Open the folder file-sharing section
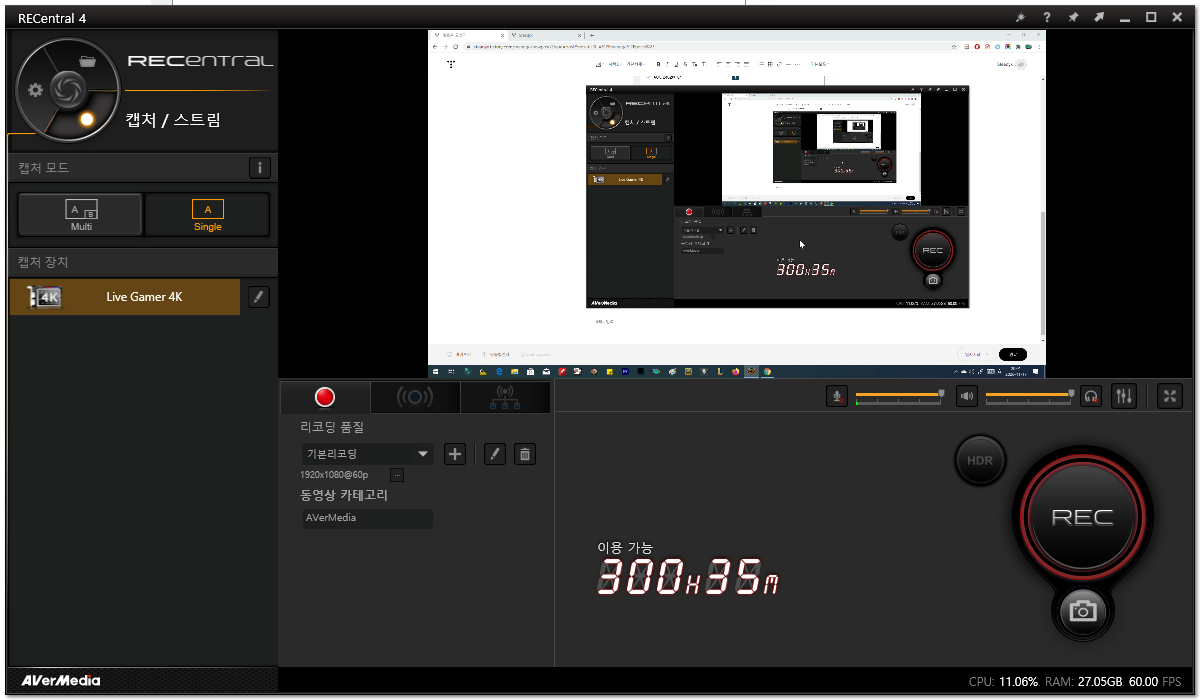The height and width of the screenshot is (700, 1200). 87,60
